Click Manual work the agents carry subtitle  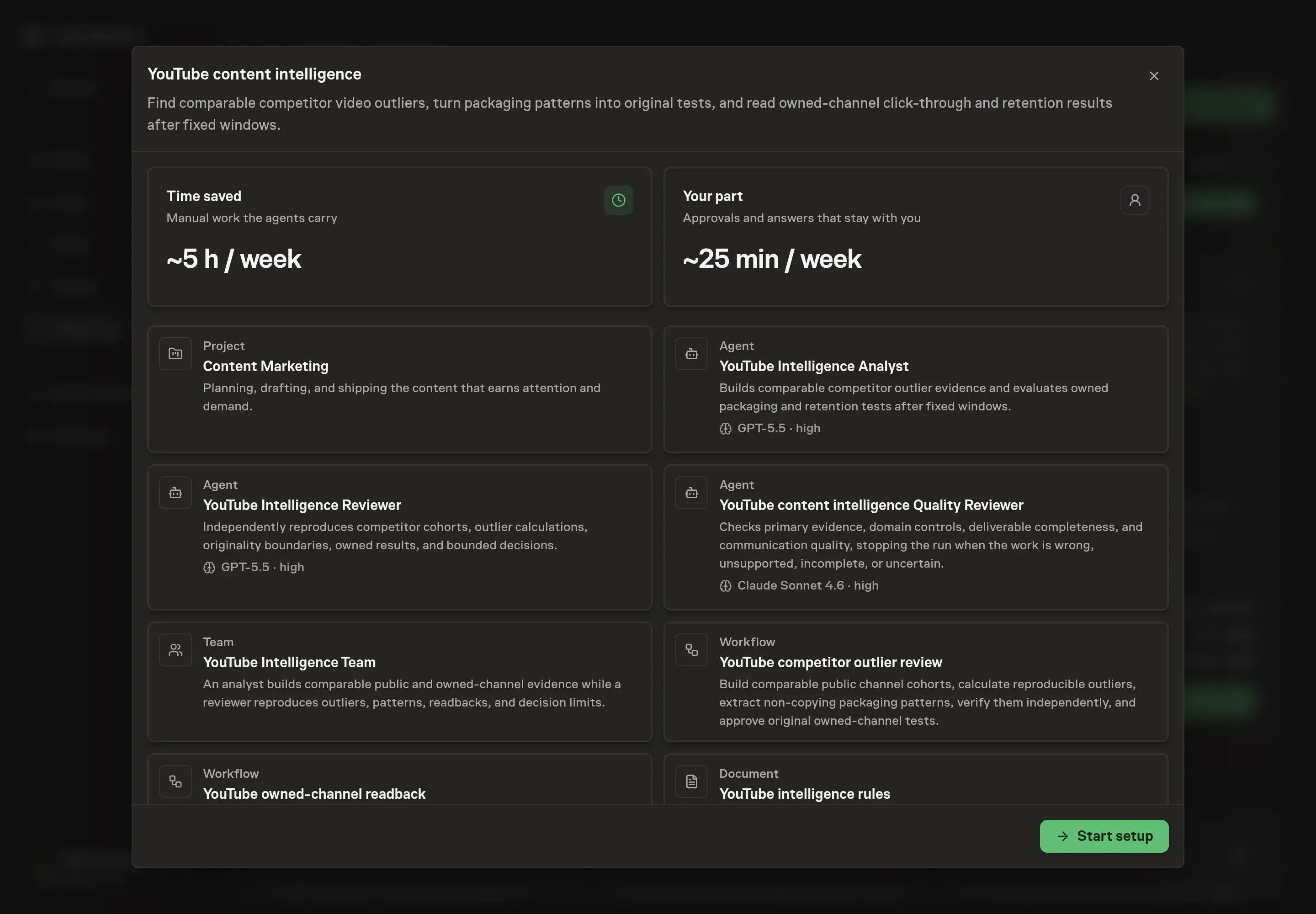click(252, 218)
